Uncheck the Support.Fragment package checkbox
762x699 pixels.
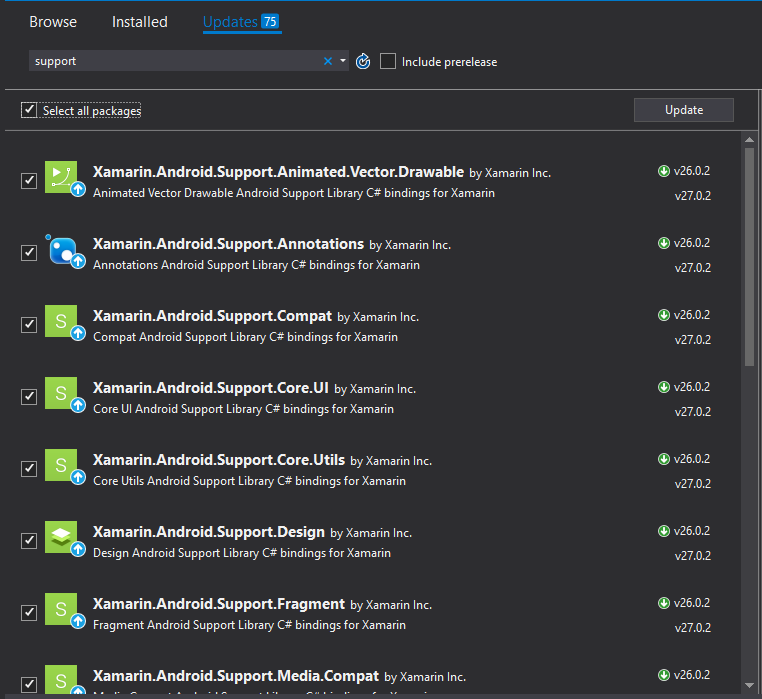click(29, 612)
